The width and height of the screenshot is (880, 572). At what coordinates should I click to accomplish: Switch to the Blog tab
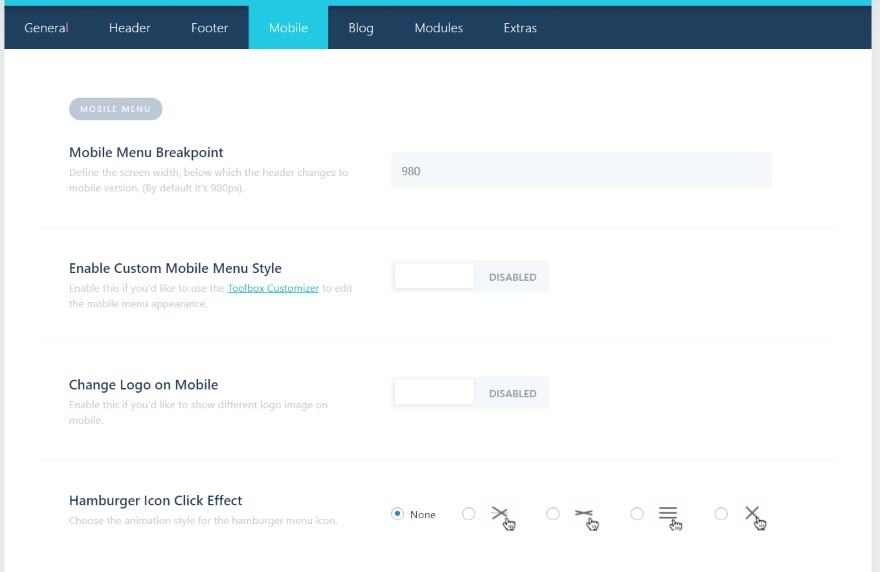pyautogui.click(x=361, y=28)
